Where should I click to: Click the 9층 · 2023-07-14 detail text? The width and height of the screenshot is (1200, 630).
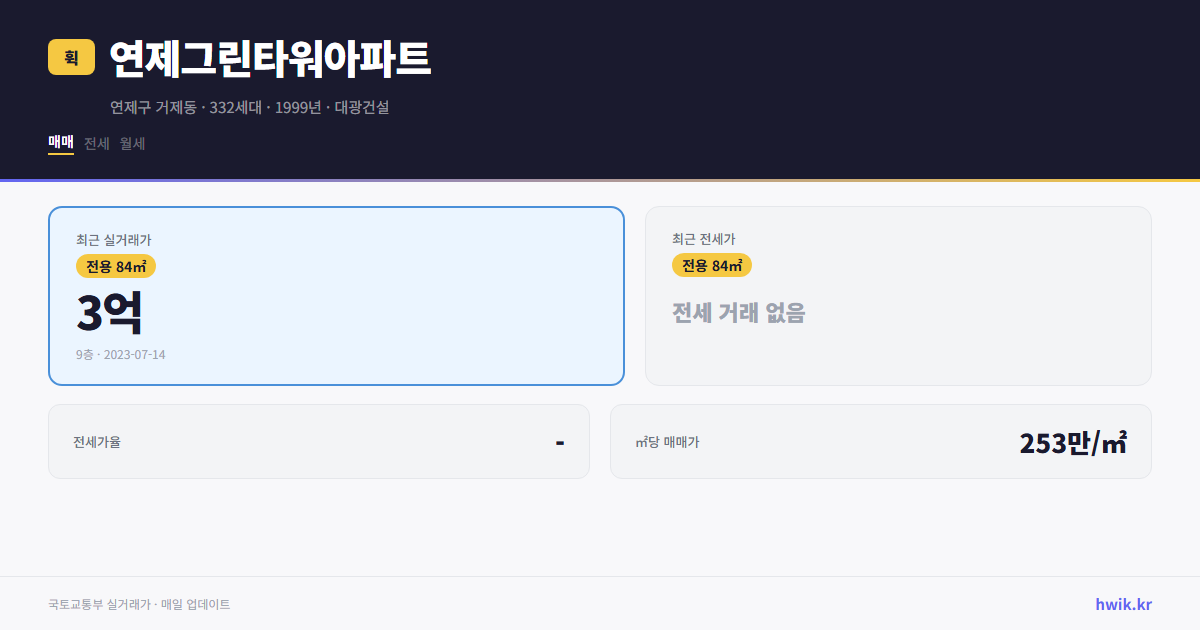tap(121, 354)
